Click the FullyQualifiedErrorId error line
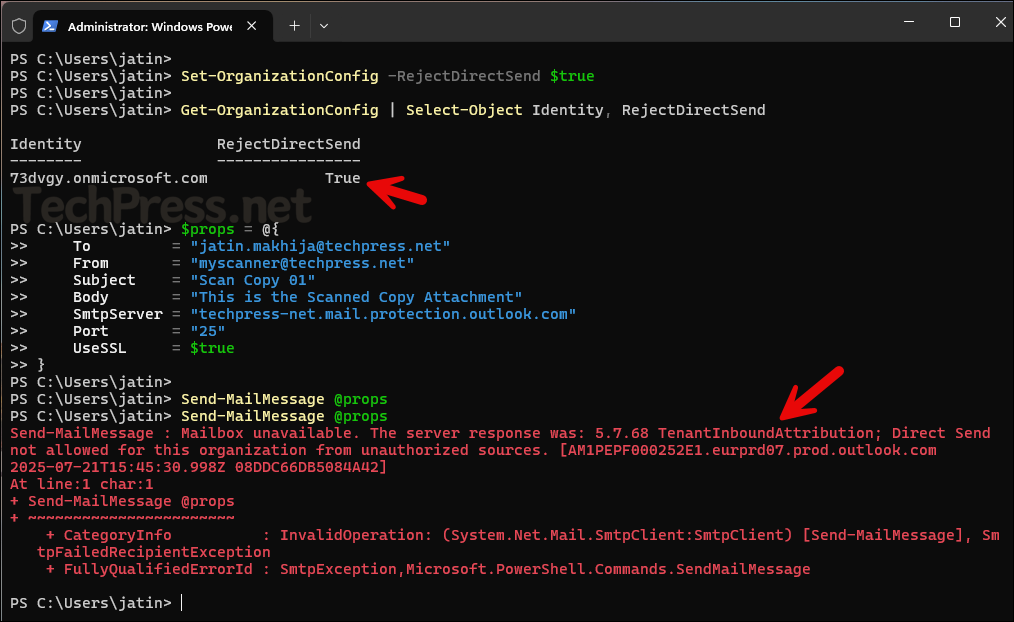 coord(427,570)
